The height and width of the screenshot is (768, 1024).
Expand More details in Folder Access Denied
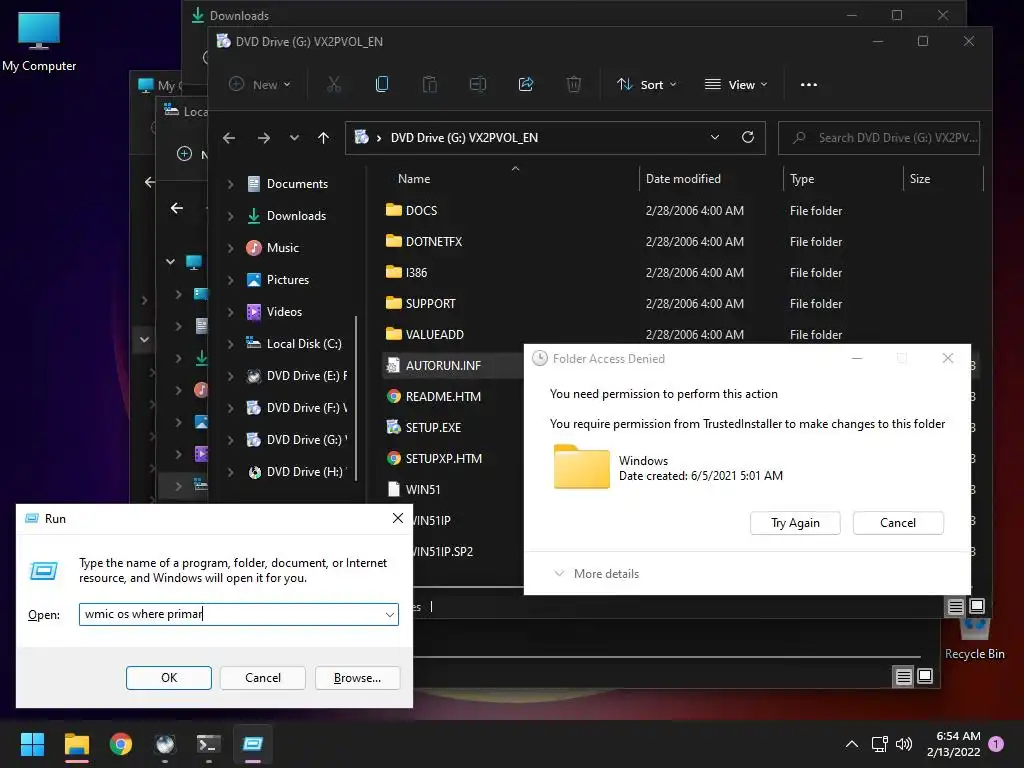[597, 573]
